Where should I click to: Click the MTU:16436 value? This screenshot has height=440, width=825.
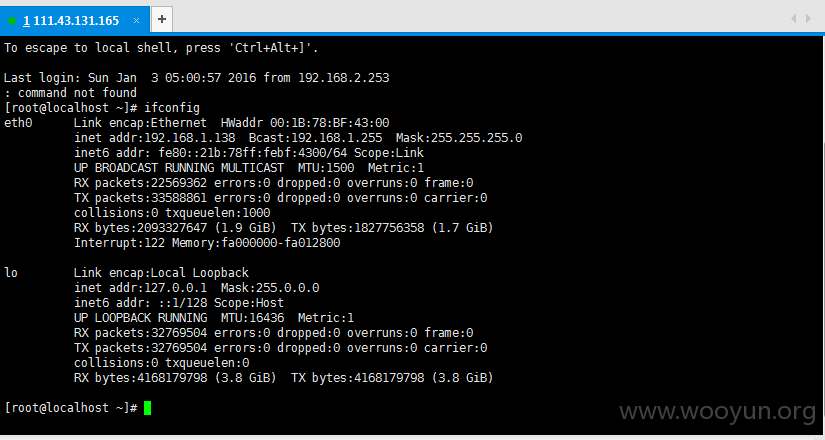pyautogui.click(x=253, y=318)
